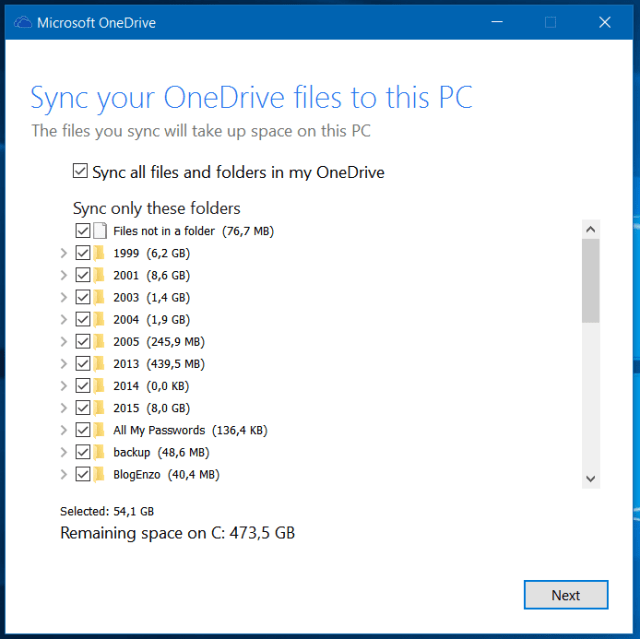
Task: Select the 2015 (8,0 GB) folder label
Action: (x=151, y=408)
